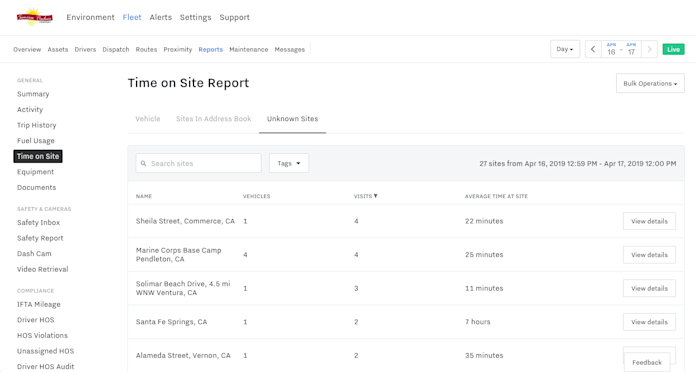The height and width of the screenshot is (372, 696).
Task: Open Dash Cam in sidebar
Action: click(34, 253)
